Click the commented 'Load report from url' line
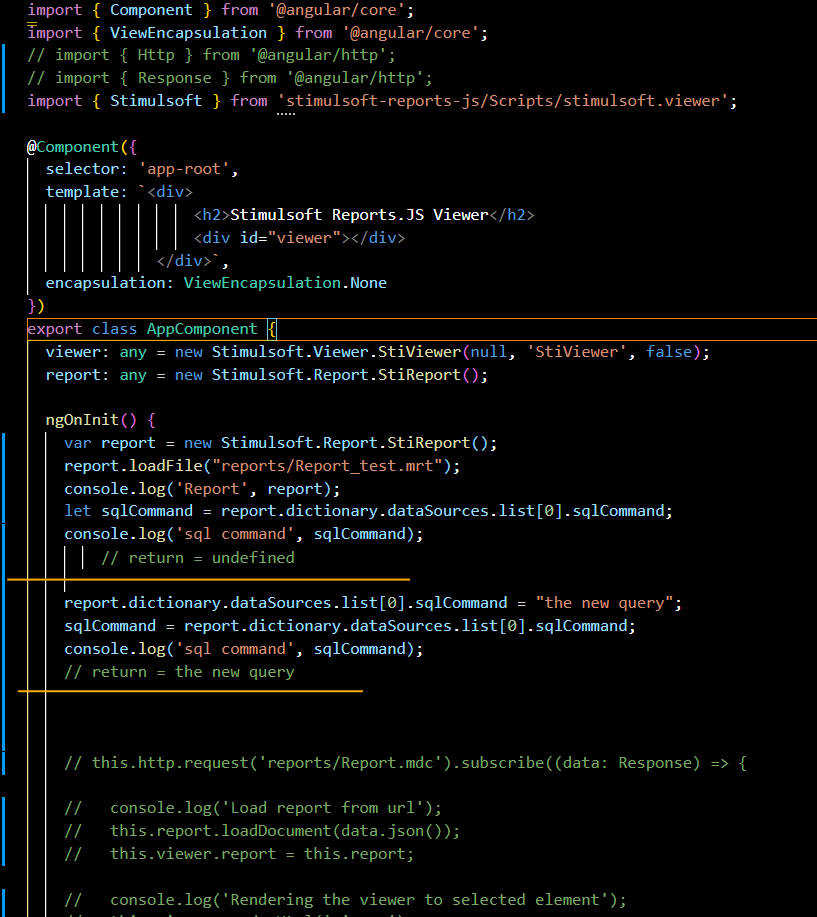Image resolution: width=817 pixels, height=917 pixels. [x=253, y=808]
